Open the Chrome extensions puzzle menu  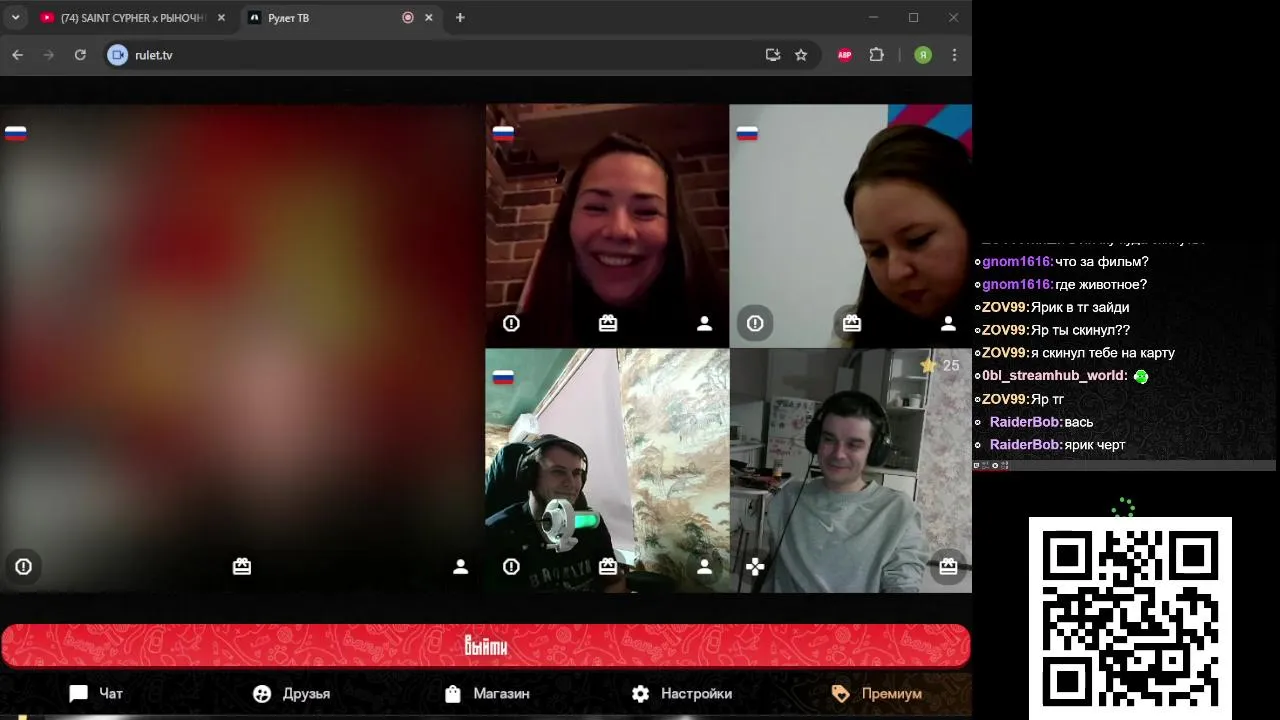click(x=877, y=55)
